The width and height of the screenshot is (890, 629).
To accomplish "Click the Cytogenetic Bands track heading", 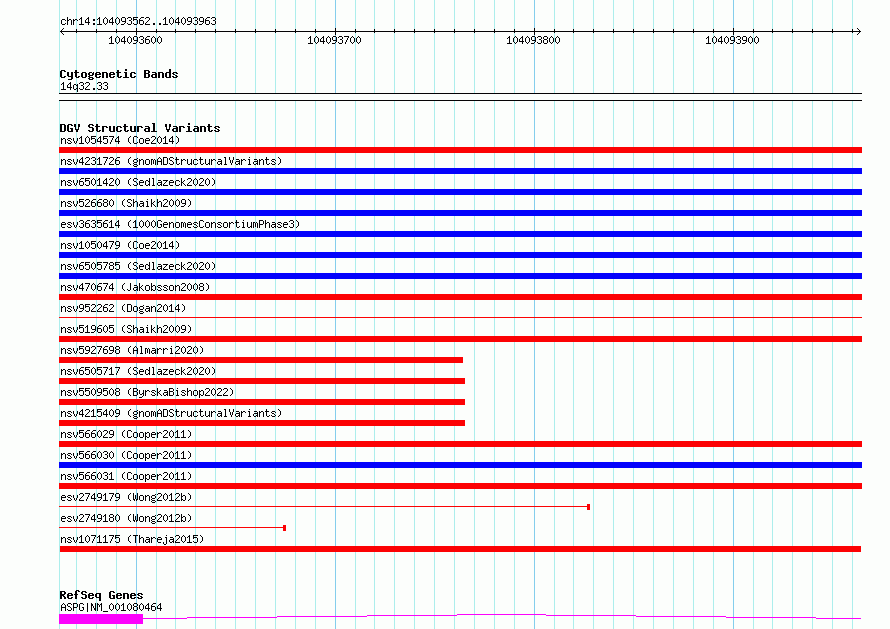I will pyautogui.click(x=119, y=74).
